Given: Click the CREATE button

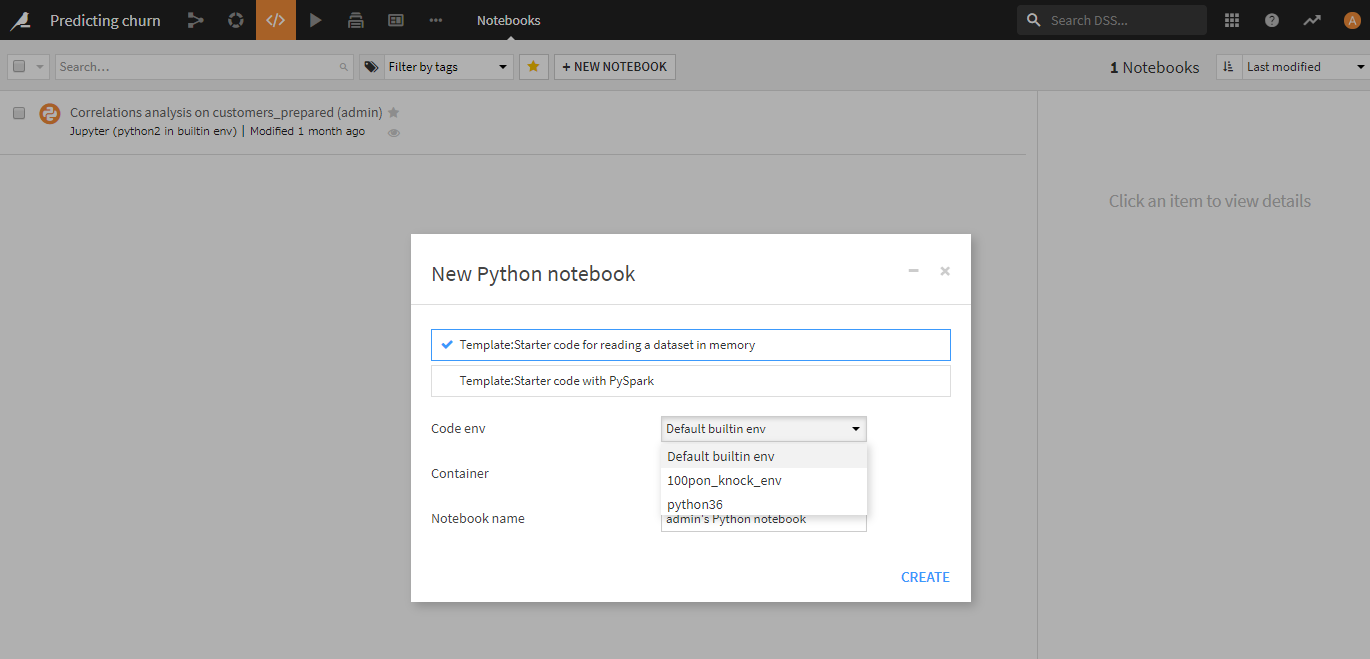Looking at the screenshot, I should click(925, 577).
